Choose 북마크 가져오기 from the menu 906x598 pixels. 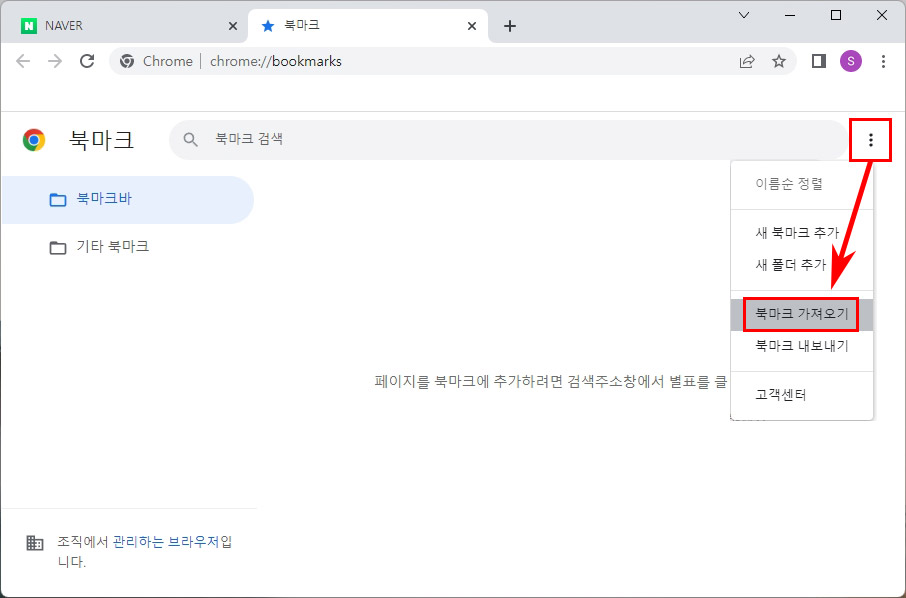(x=801, y=314)
